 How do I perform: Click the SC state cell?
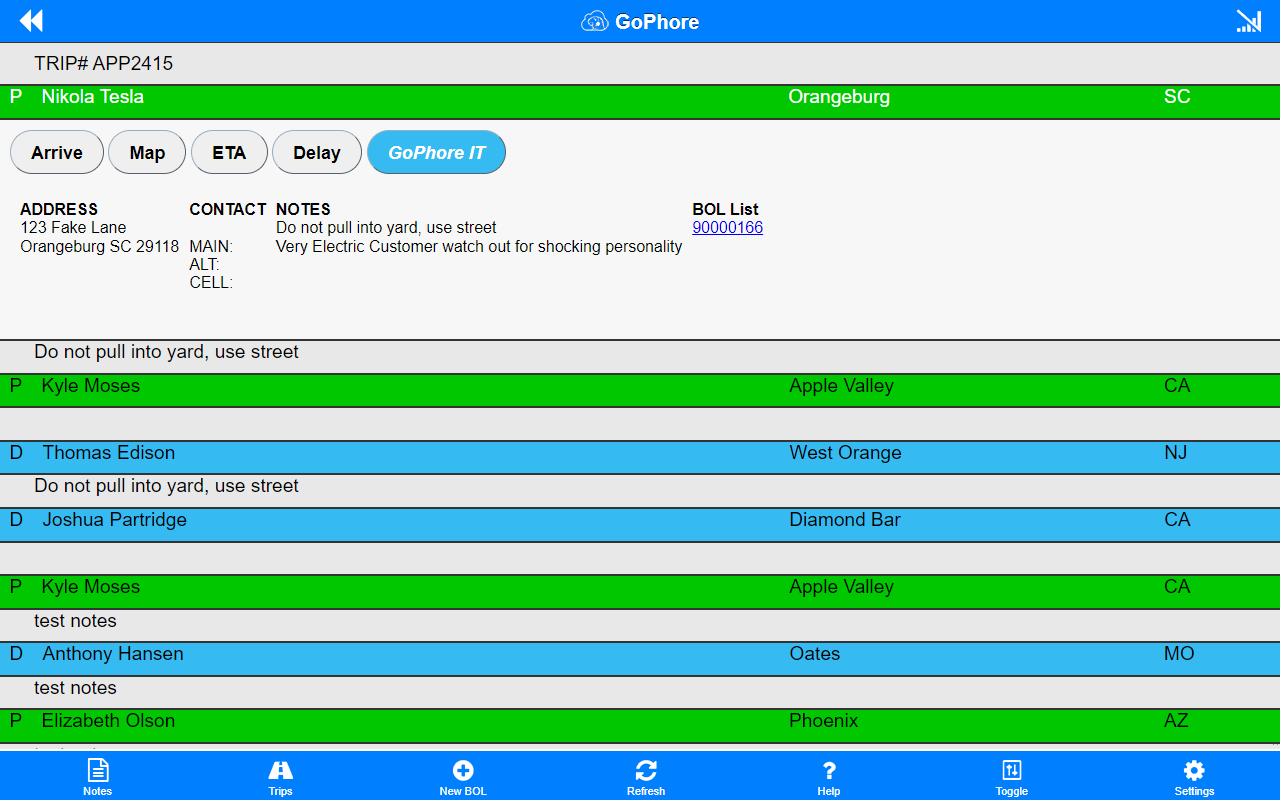coord(1177,97)
